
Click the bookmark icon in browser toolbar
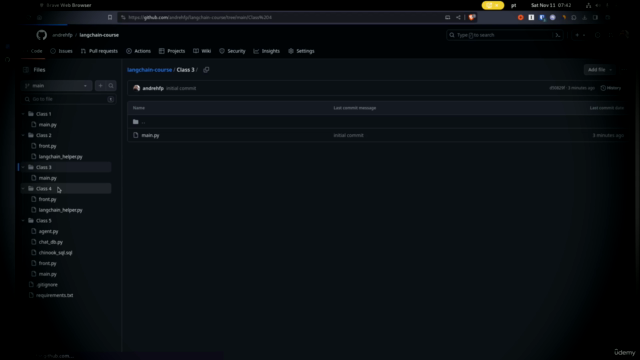point(110,18)
